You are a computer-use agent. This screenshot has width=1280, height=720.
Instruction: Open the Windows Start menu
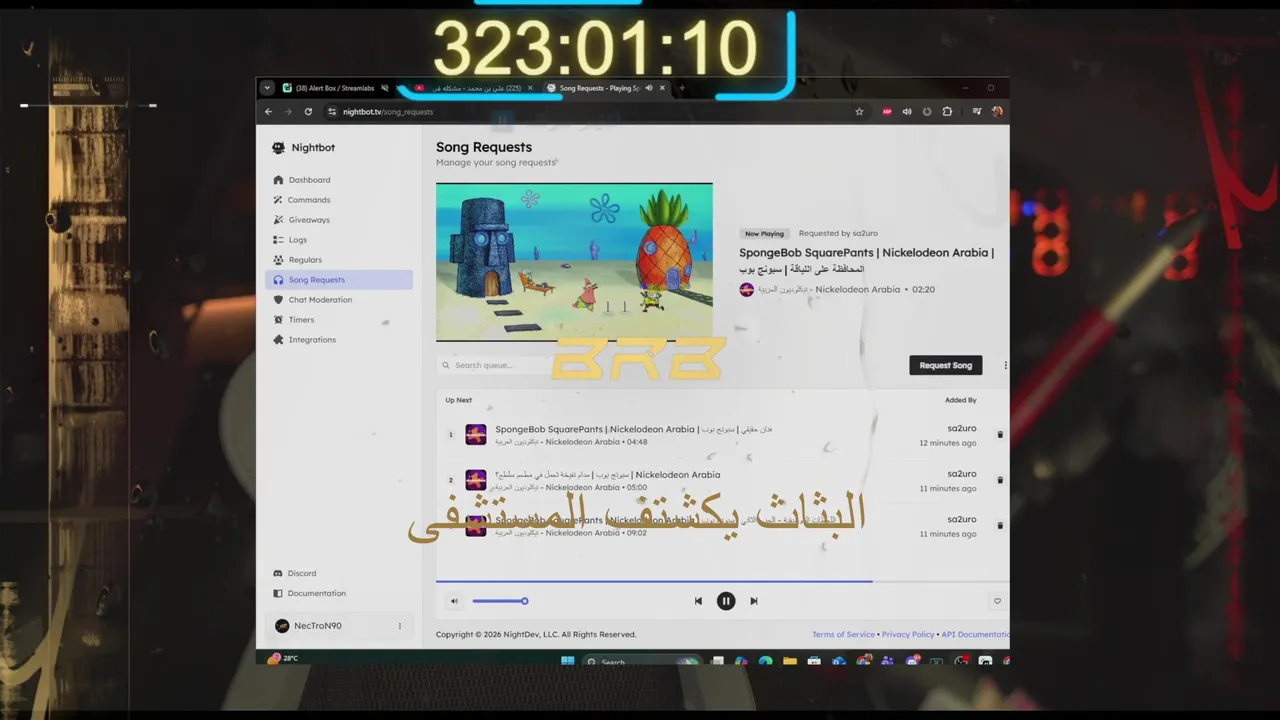568,661
